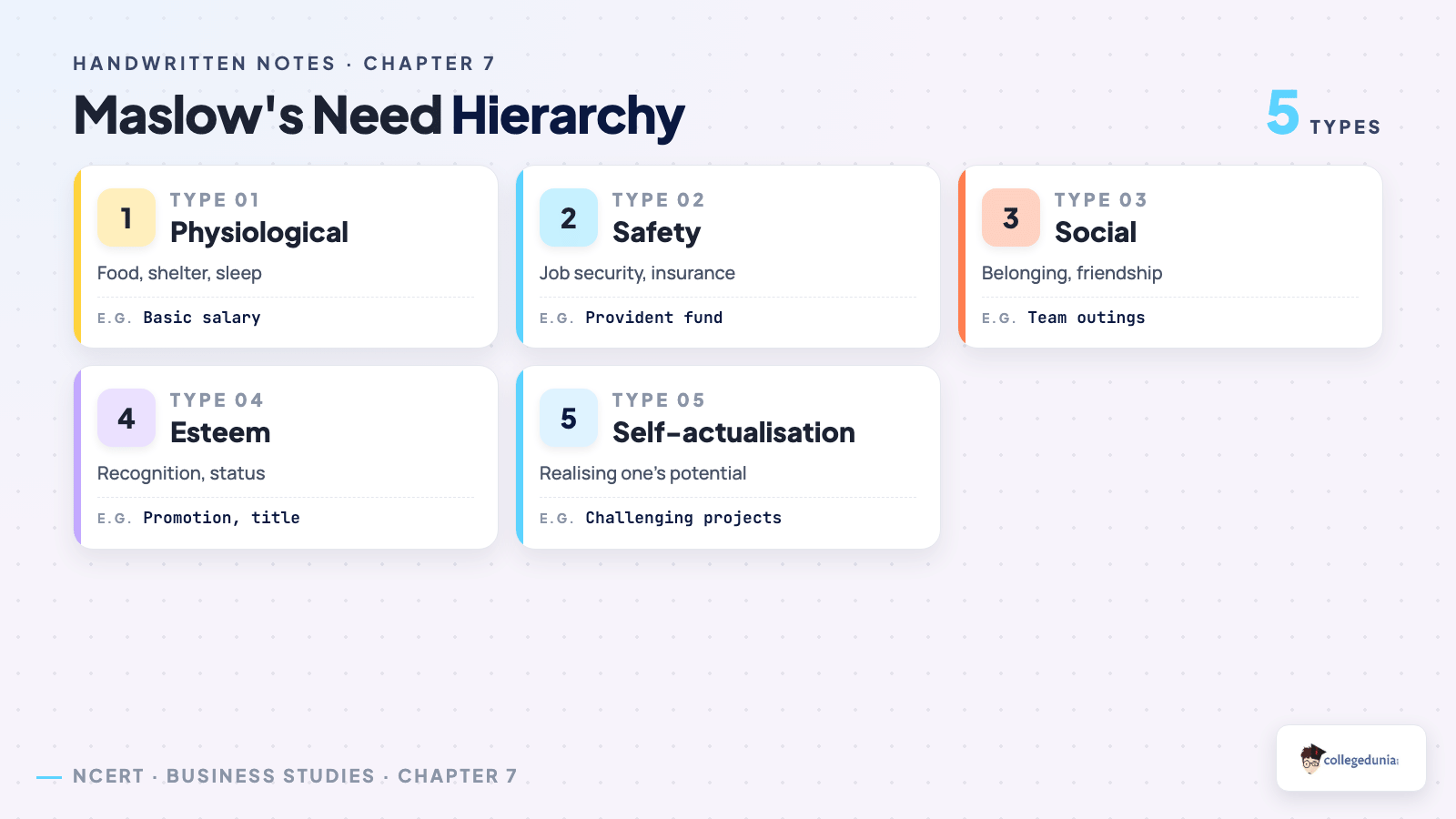
Task: Click the orange accent bar on Social card
Action: [962, 257]
